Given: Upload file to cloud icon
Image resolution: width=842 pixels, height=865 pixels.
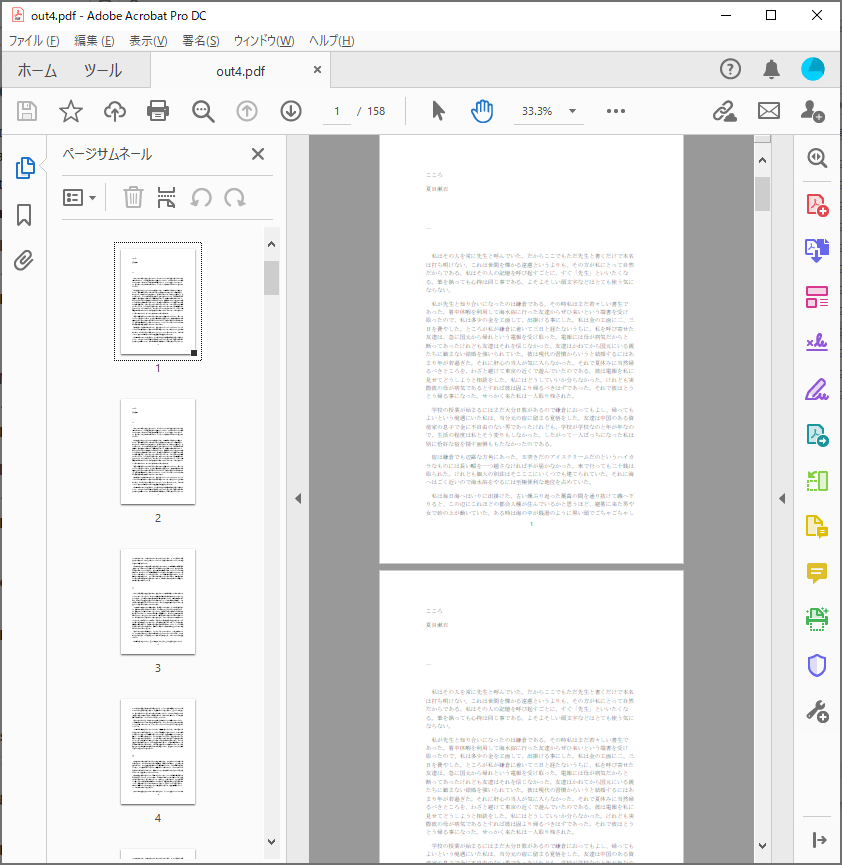Looking at the screenshot, I should (115, 111).
